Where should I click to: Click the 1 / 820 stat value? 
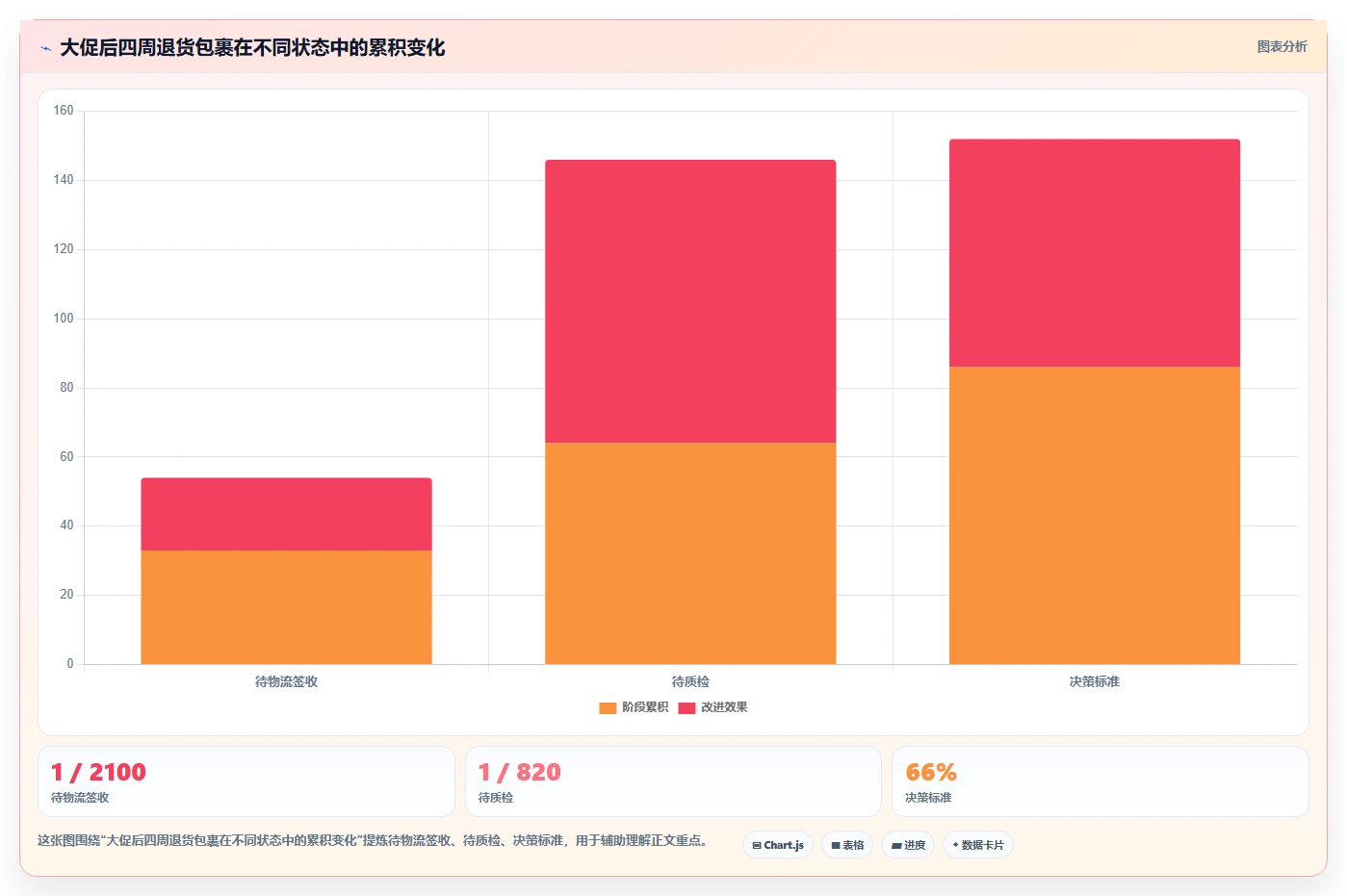point(520,773)
